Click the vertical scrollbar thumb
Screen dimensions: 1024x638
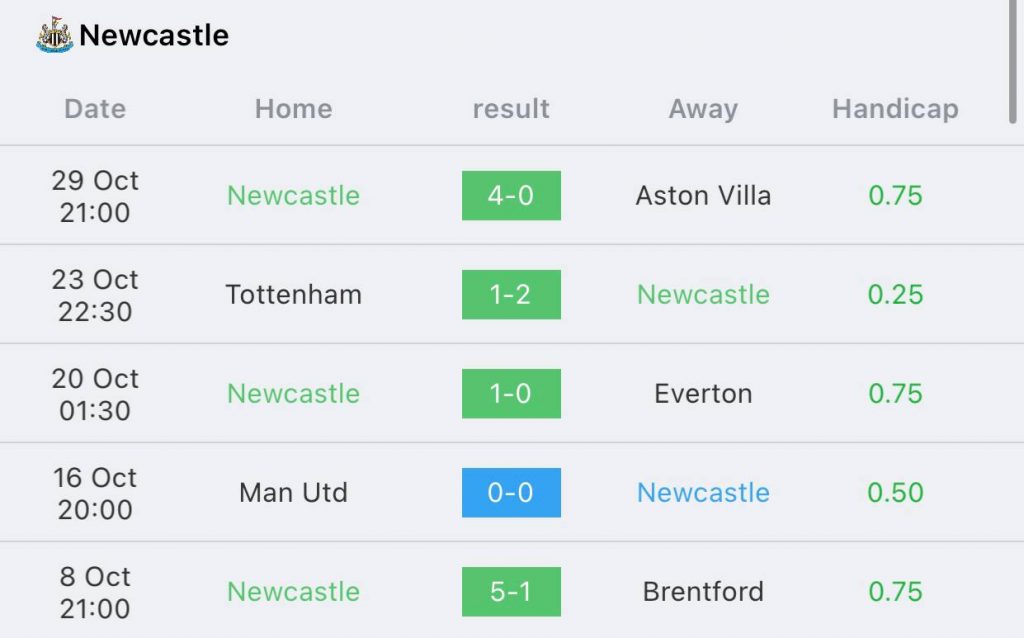point(1012,61)
